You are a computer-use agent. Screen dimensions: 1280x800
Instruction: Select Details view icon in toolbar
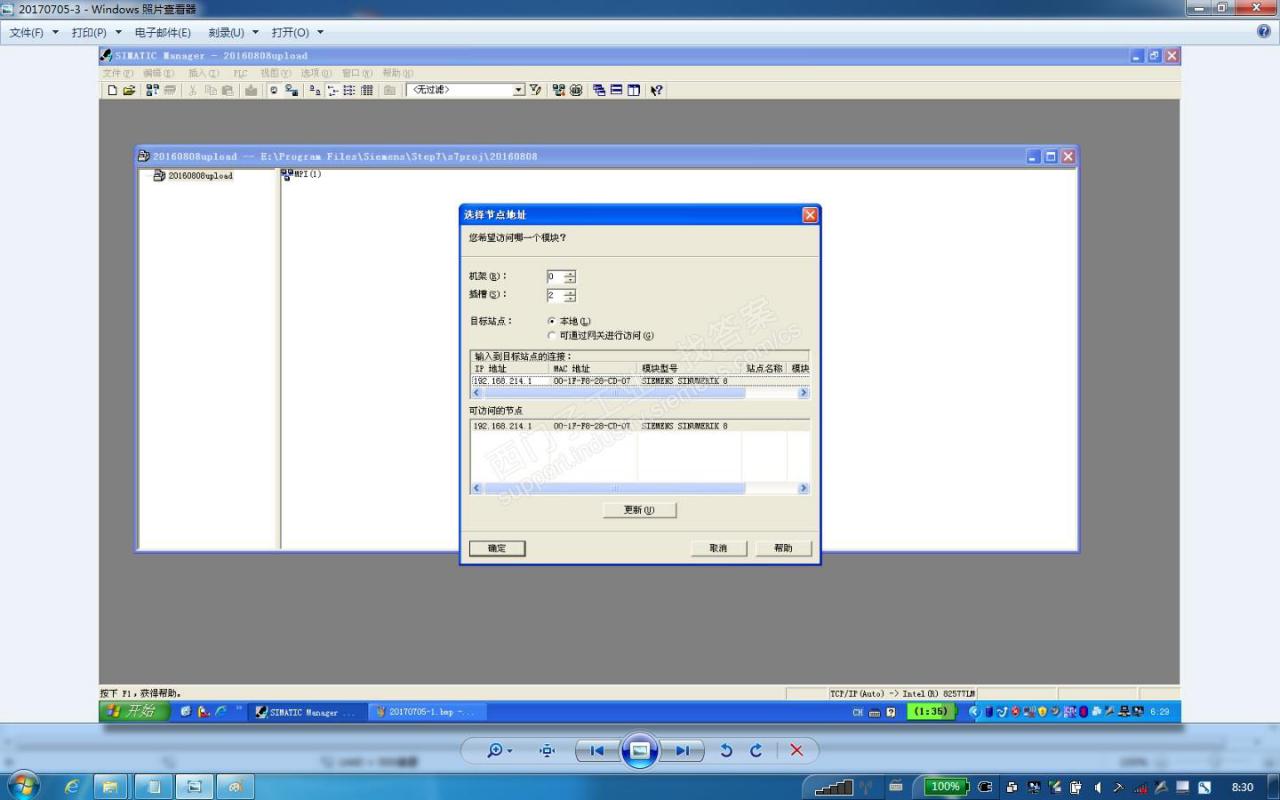(366, 90)
